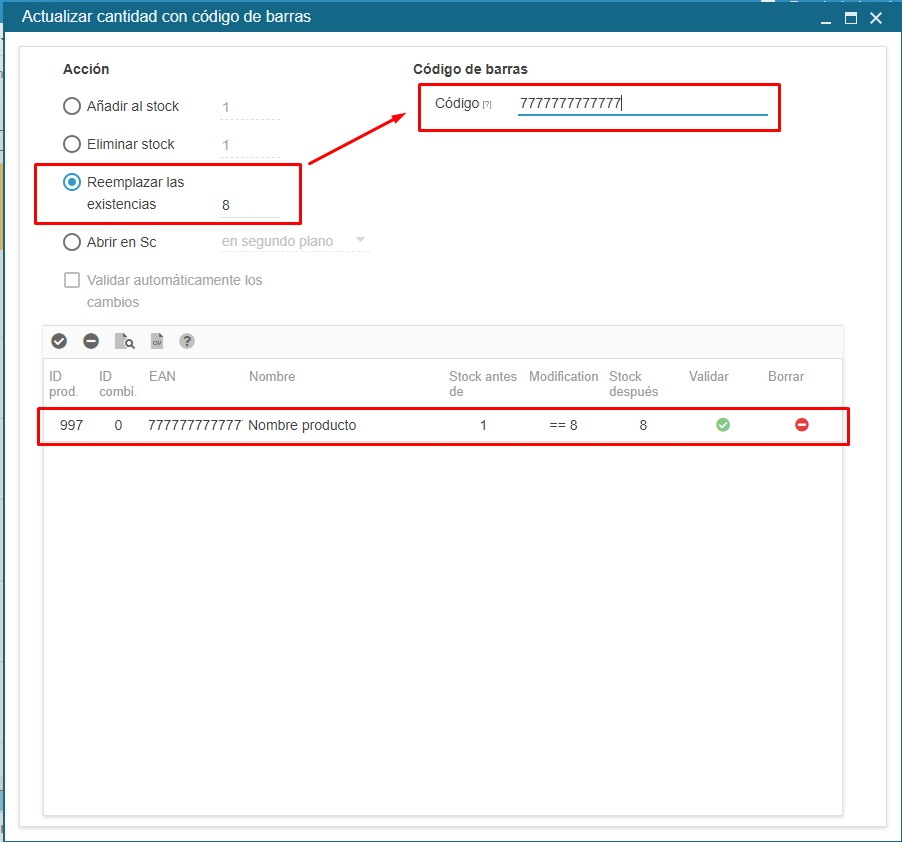This screenshot has width=902, height=842.
Task: Select the 'Eliminar stock' radio option
Action: 72,144
